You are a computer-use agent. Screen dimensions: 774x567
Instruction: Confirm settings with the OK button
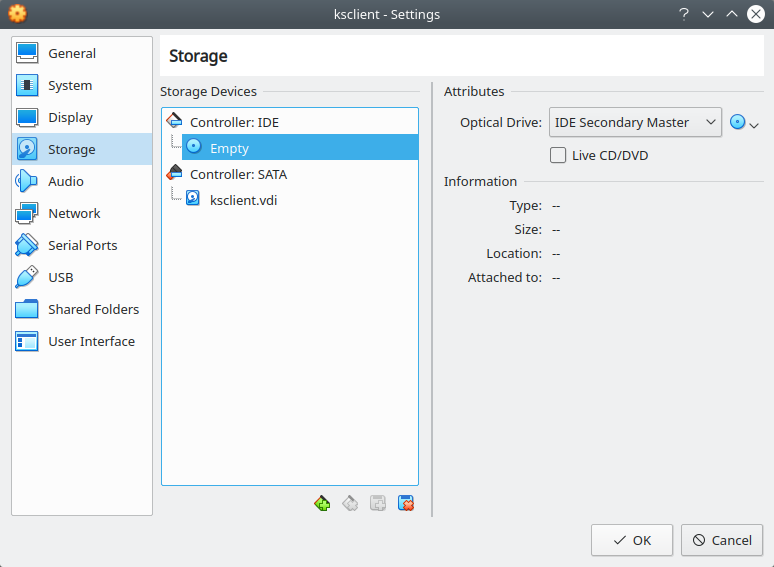tap(632, 540)
